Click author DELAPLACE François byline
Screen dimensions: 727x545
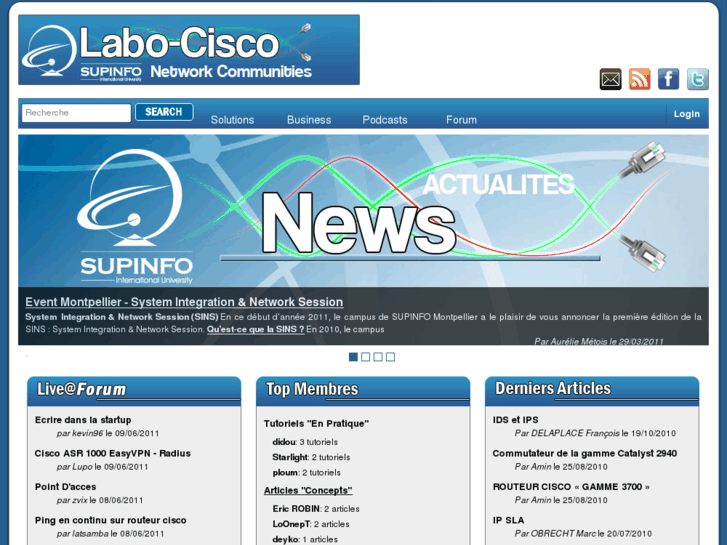click(575, 433)
